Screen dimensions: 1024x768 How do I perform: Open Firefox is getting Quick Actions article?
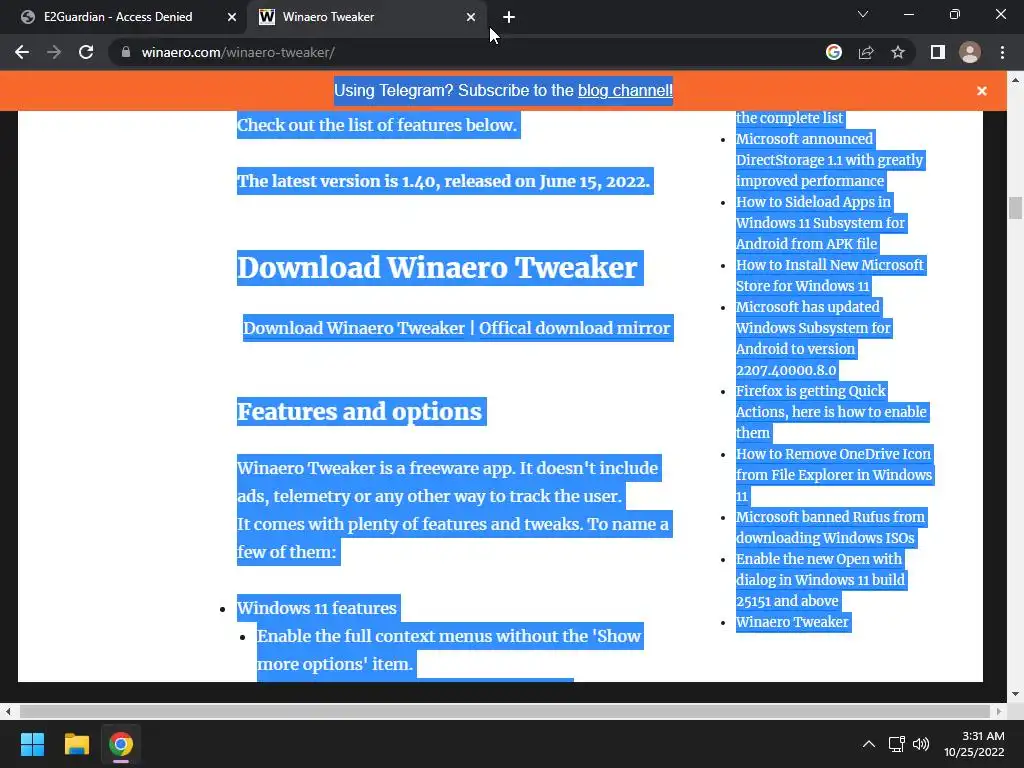(831, 411)
